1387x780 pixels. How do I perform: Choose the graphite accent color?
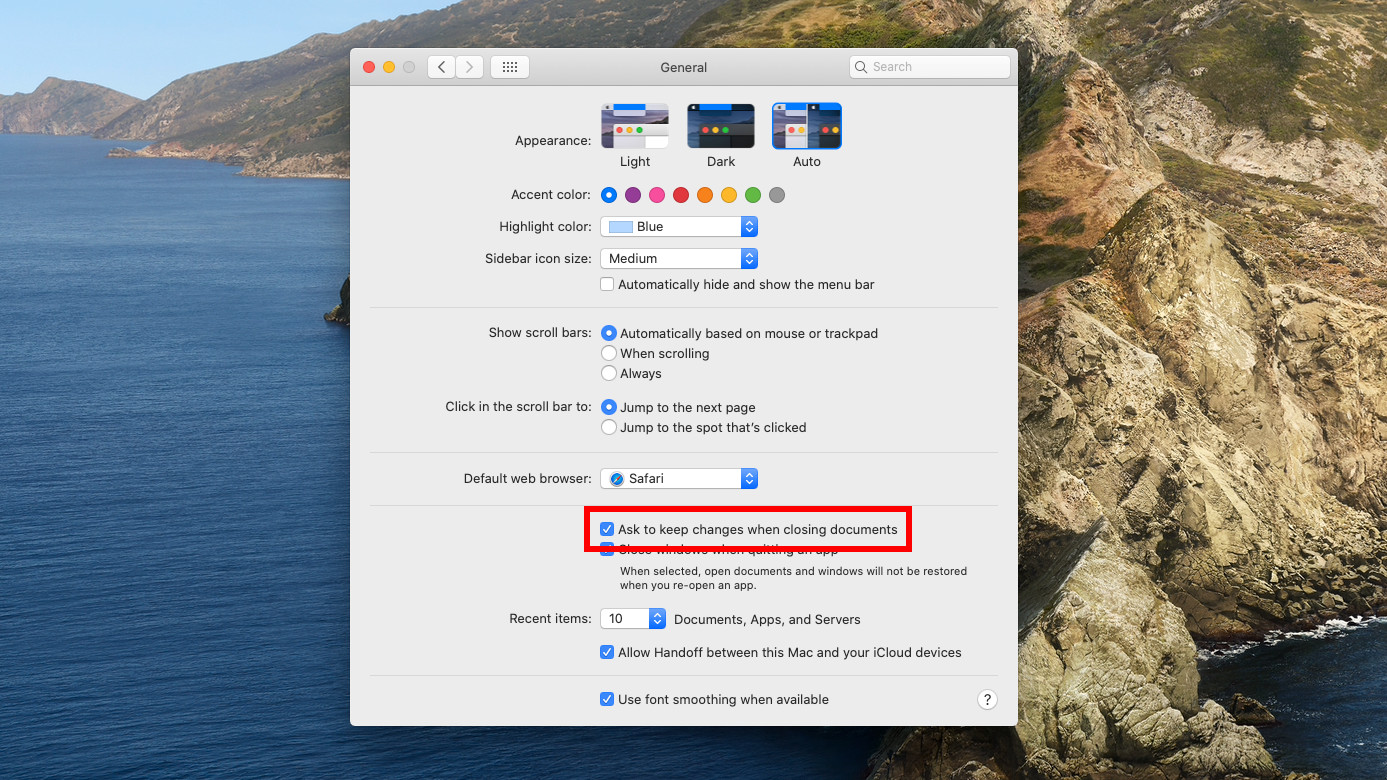(x=777, y=195)
